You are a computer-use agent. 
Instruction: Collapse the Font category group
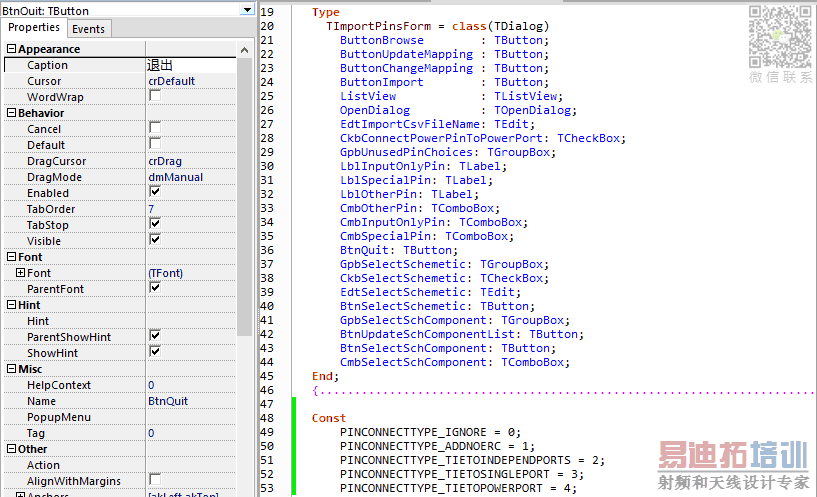point(11,256)
